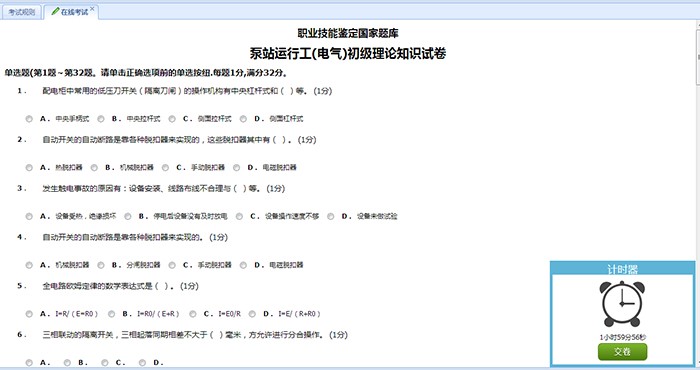Choose option B for question 3
The image size is (700, 370).
tap(128, 216)
